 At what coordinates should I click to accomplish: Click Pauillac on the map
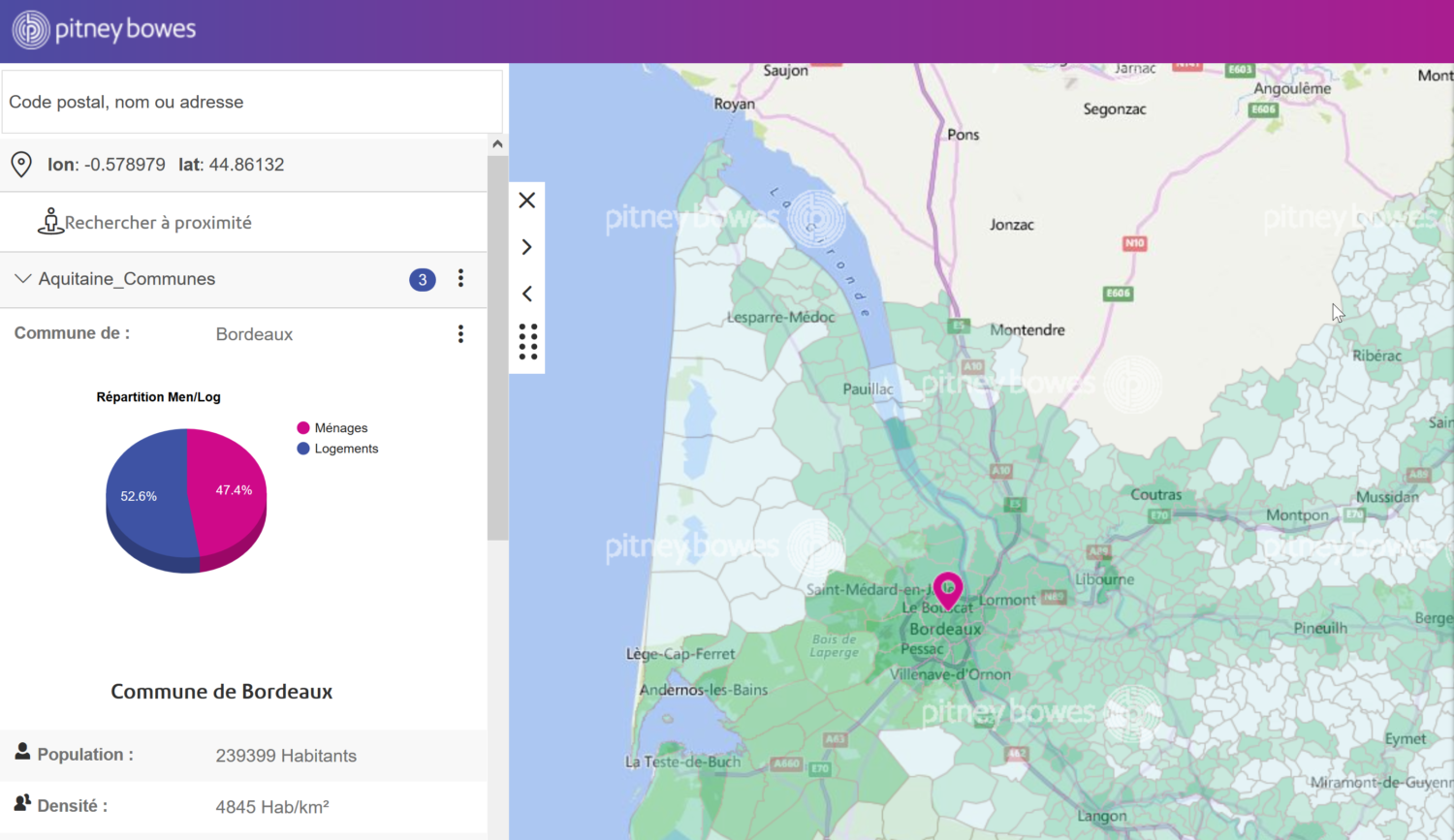point(869,389)
